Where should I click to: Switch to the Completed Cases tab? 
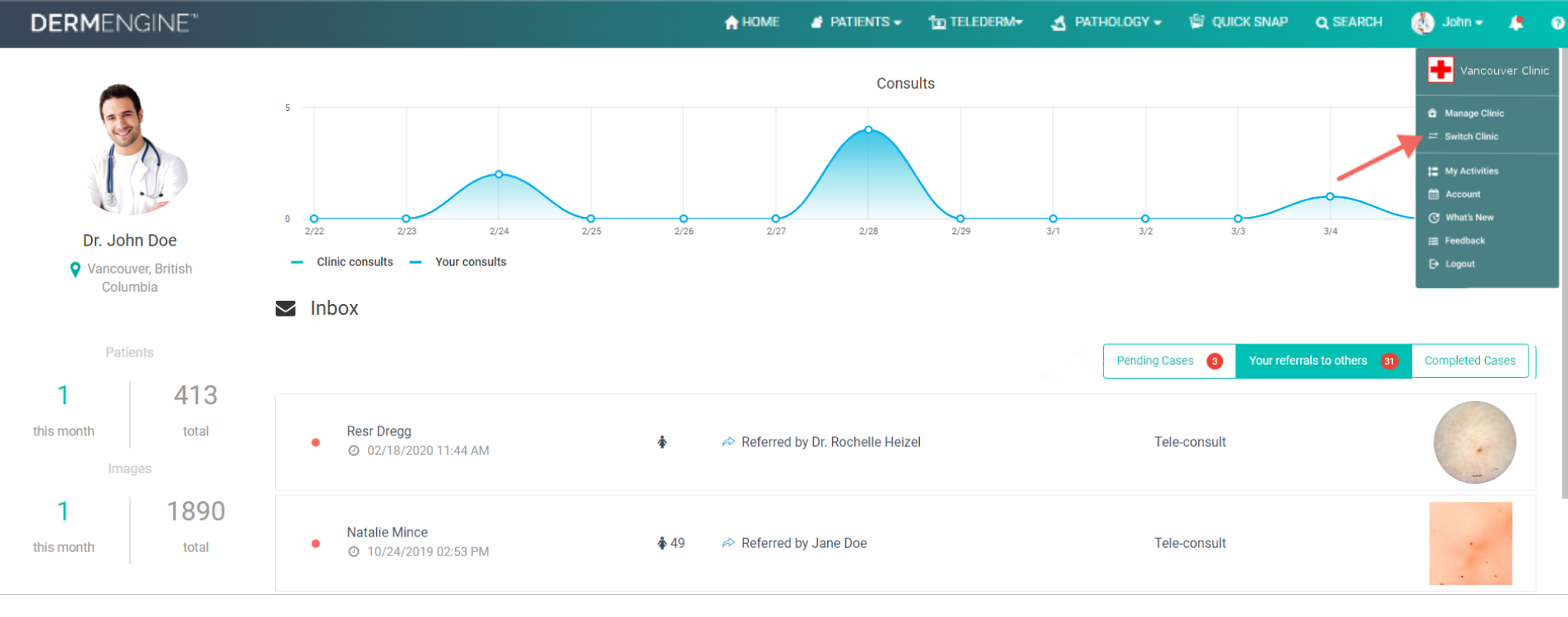(x=1469, y=361)
